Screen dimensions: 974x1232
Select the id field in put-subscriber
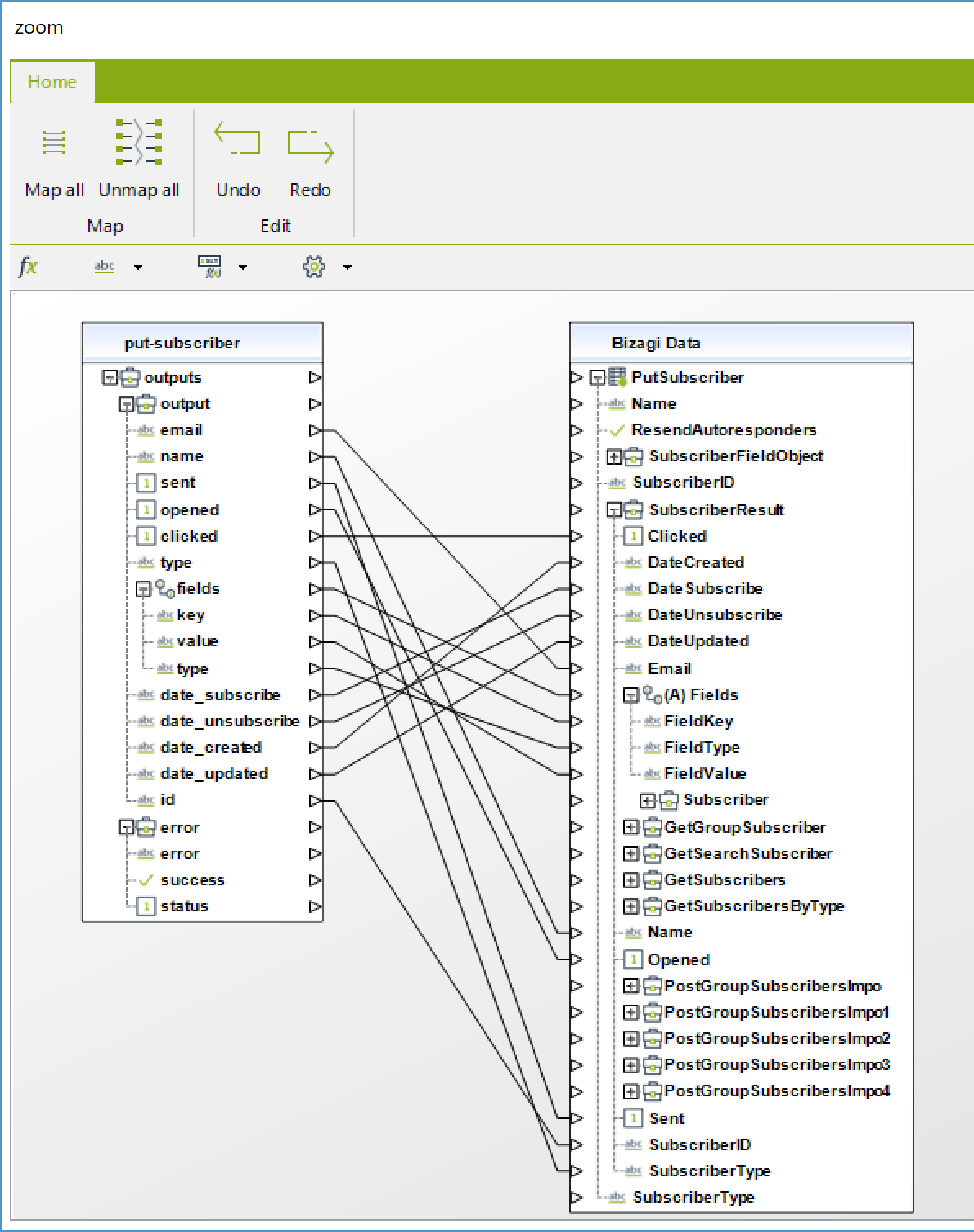(168, 800)
